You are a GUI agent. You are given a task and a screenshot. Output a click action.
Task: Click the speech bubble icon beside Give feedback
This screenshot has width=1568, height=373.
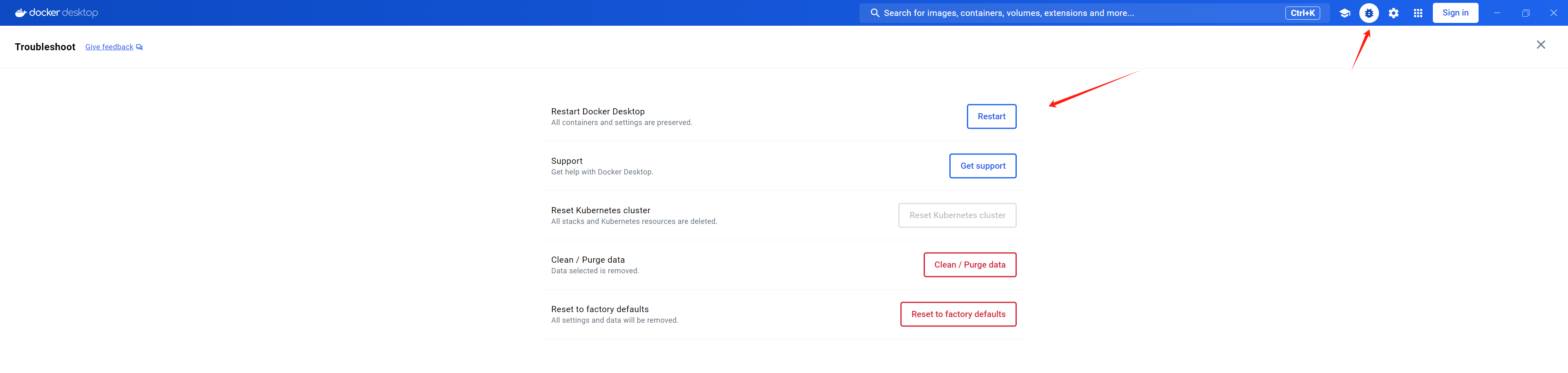coord(139,47)
